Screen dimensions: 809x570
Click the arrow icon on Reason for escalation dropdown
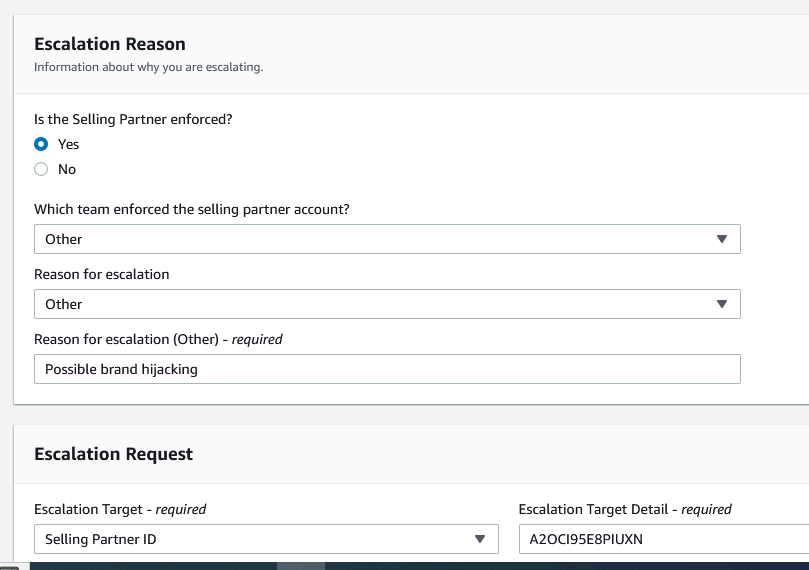722,304
